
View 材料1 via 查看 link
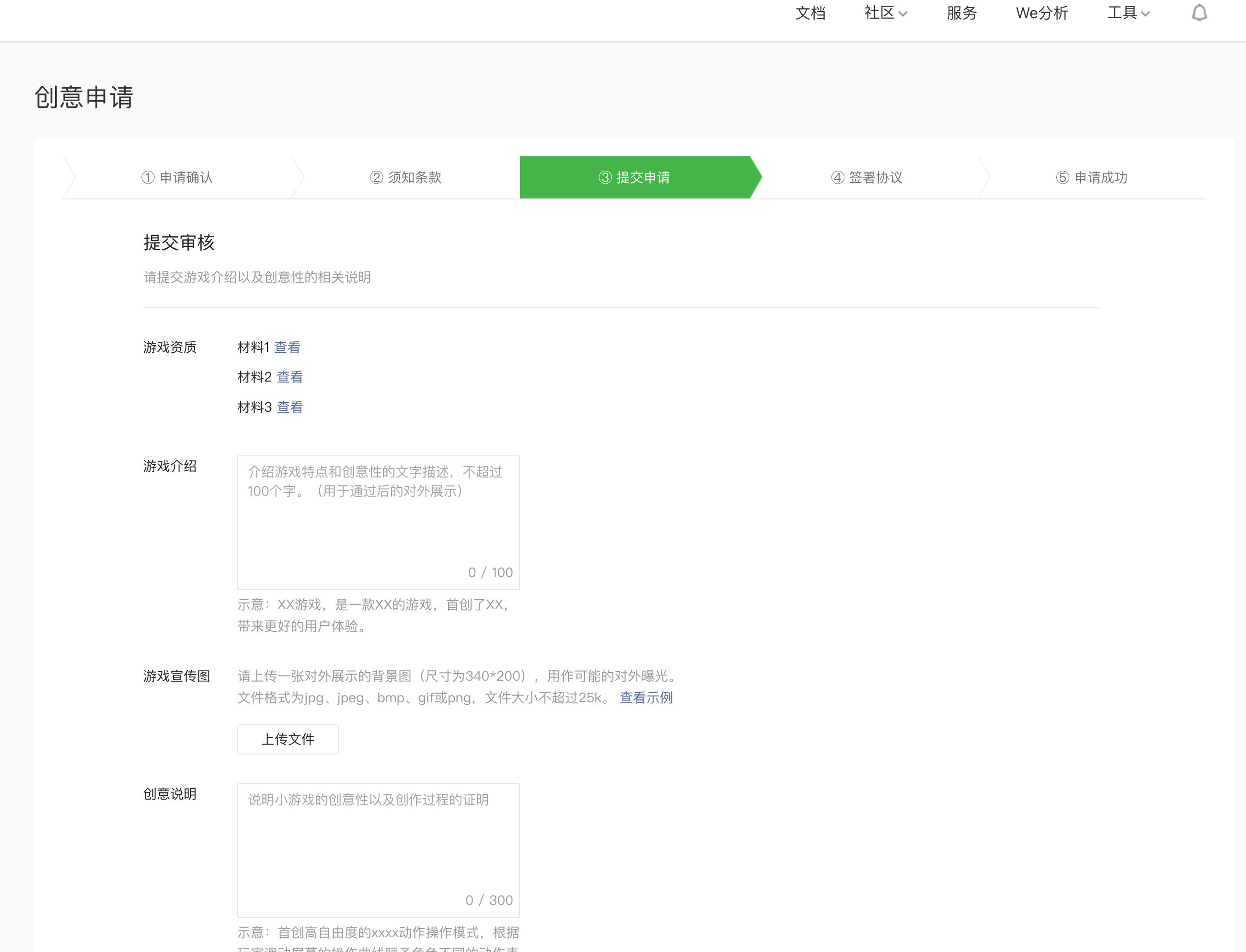click(x=287, y=348)
